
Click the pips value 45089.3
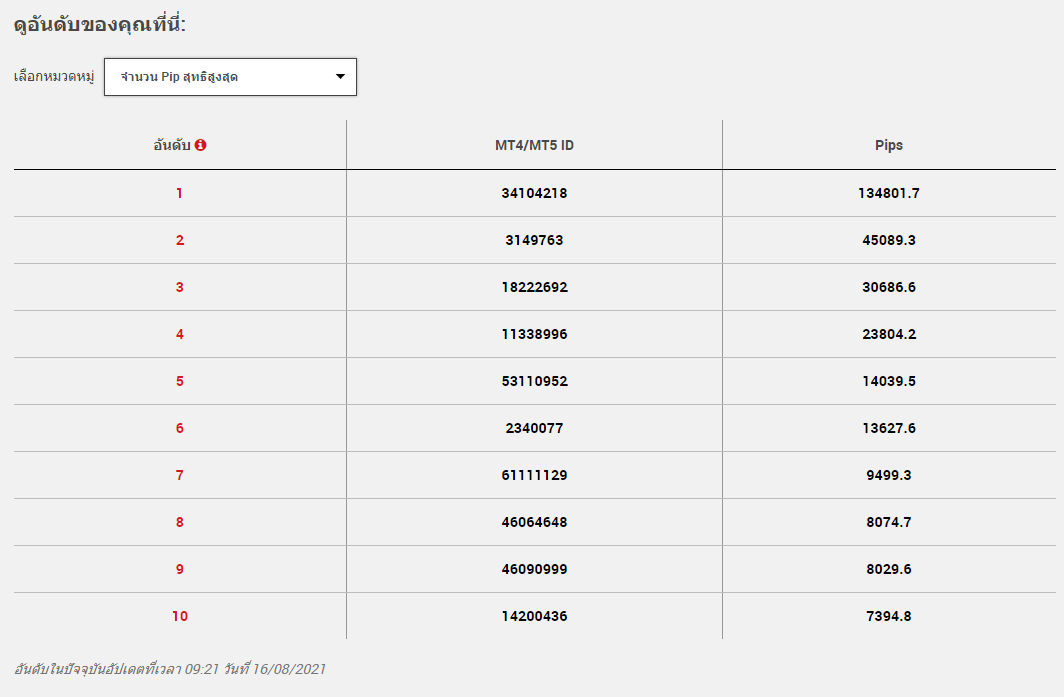pos(889,240)
